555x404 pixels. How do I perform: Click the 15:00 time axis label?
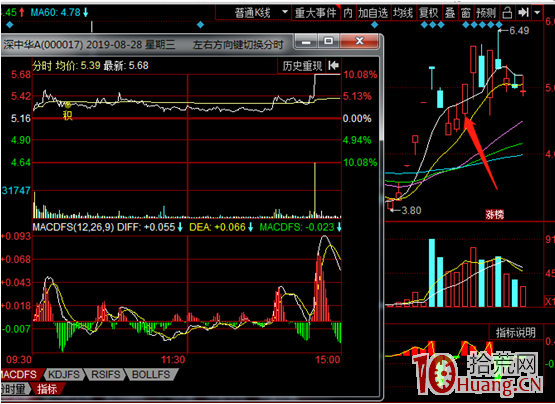[328, 360]
